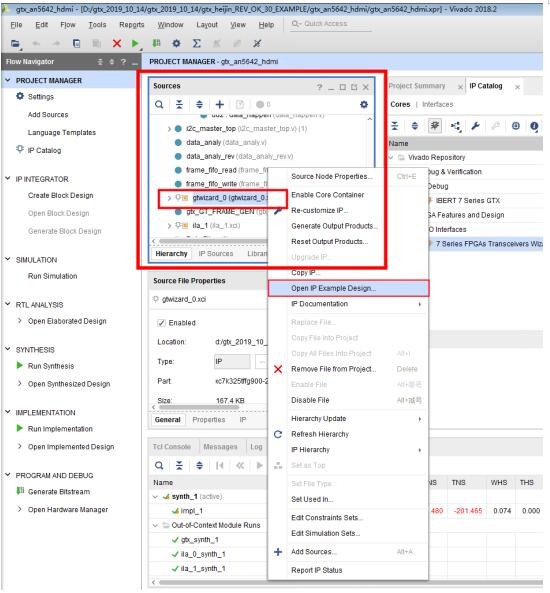Open Sources panel settings gear
550x593 pixels.
pyautogui.click(x=364, y=104)
